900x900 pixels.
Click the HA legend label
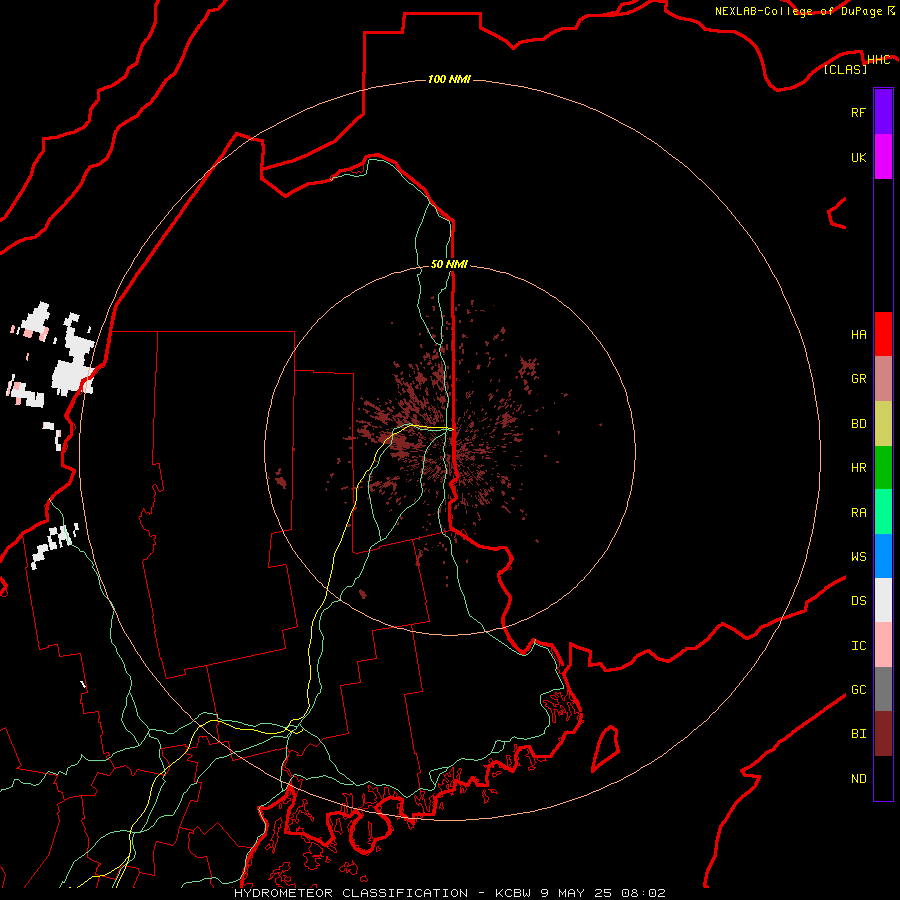click(858, 335)
